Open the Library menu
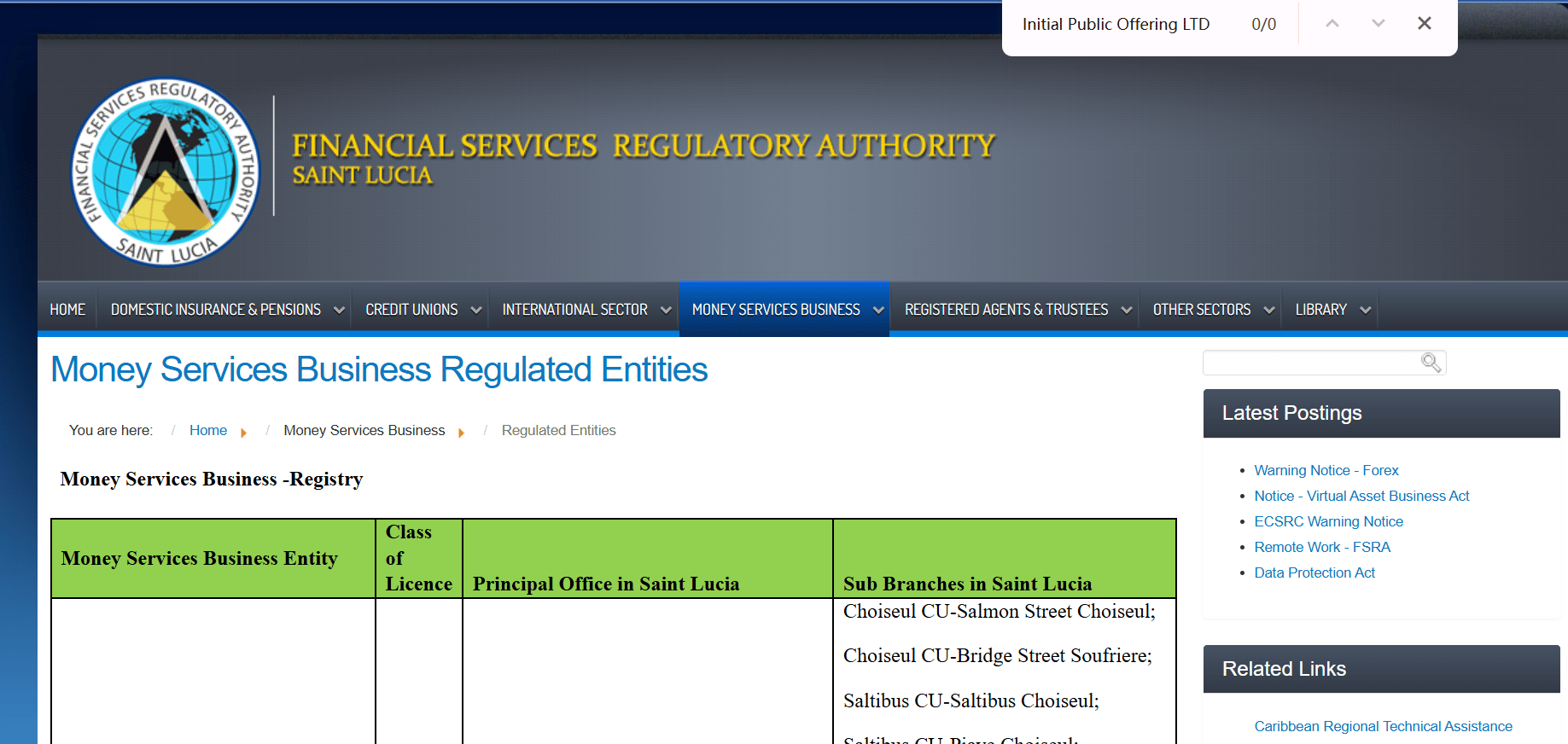Viewport: 1568px width, 744px height. [x=1320, y=310]
